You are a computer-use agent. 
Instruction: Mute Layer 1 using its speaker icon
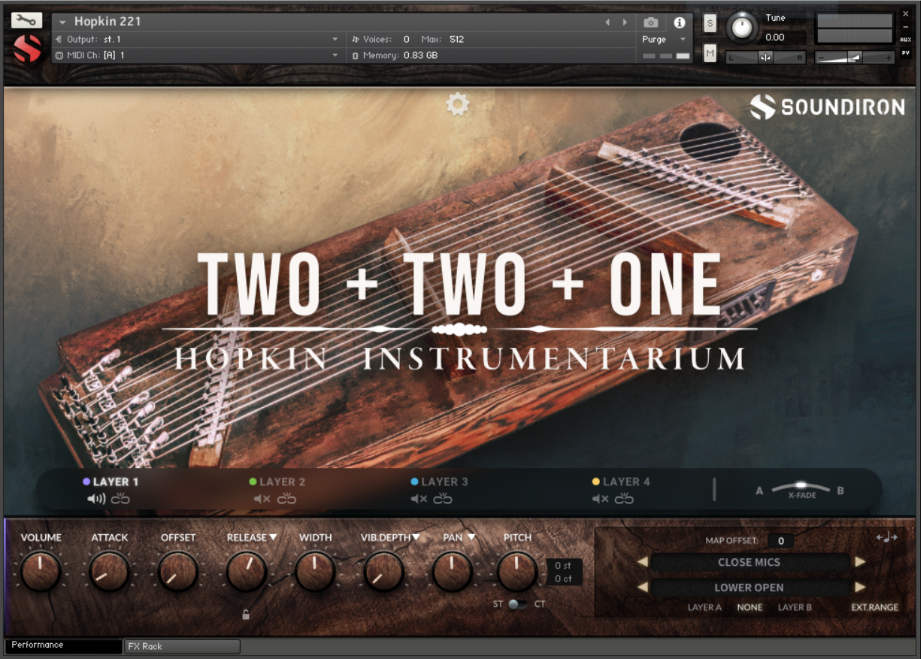tap(98, 498)
